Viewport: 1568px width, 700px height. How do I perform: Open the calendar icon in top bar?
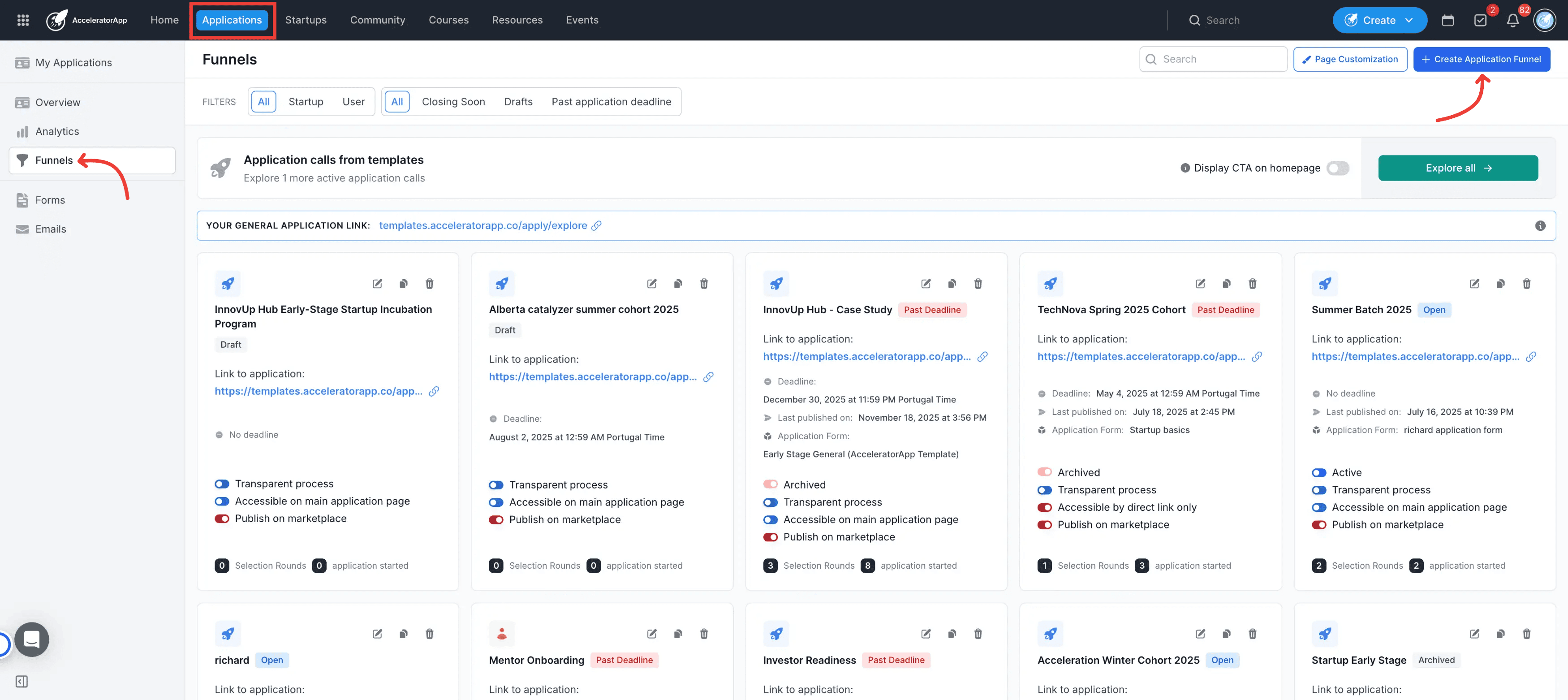coord(1447,20)
